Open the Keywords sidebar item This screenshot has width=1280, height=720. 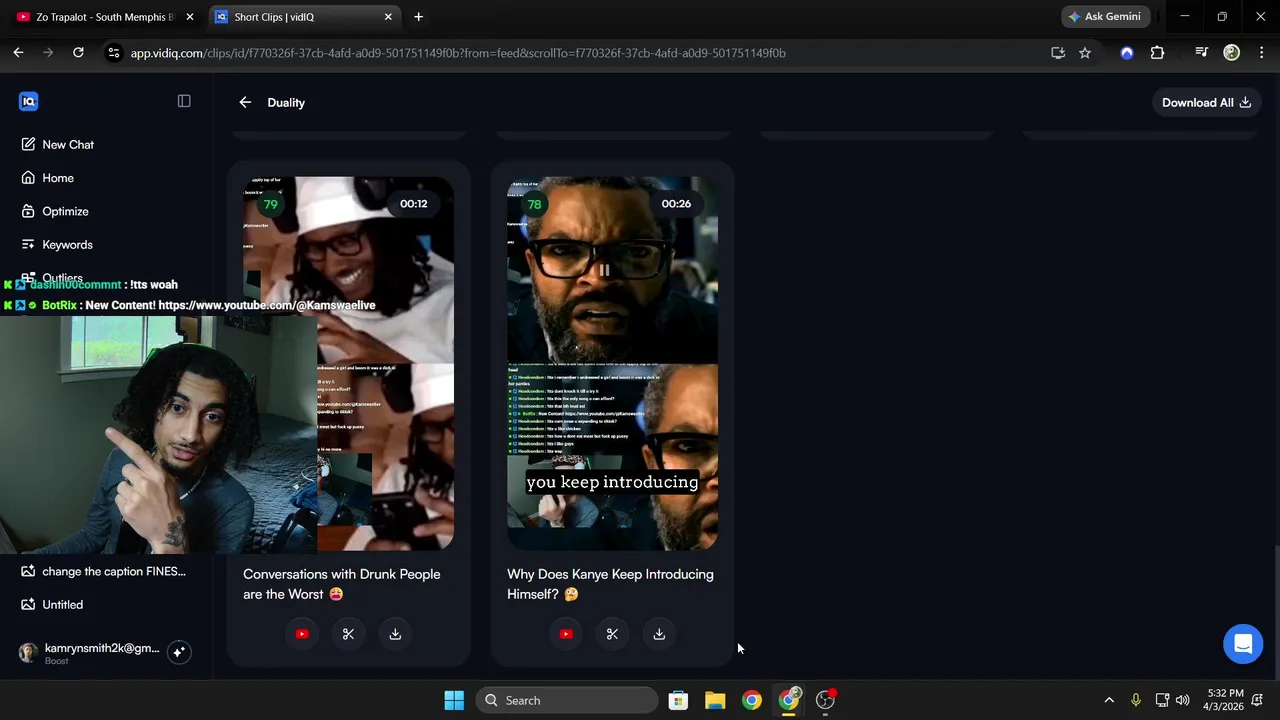[57, 245]
